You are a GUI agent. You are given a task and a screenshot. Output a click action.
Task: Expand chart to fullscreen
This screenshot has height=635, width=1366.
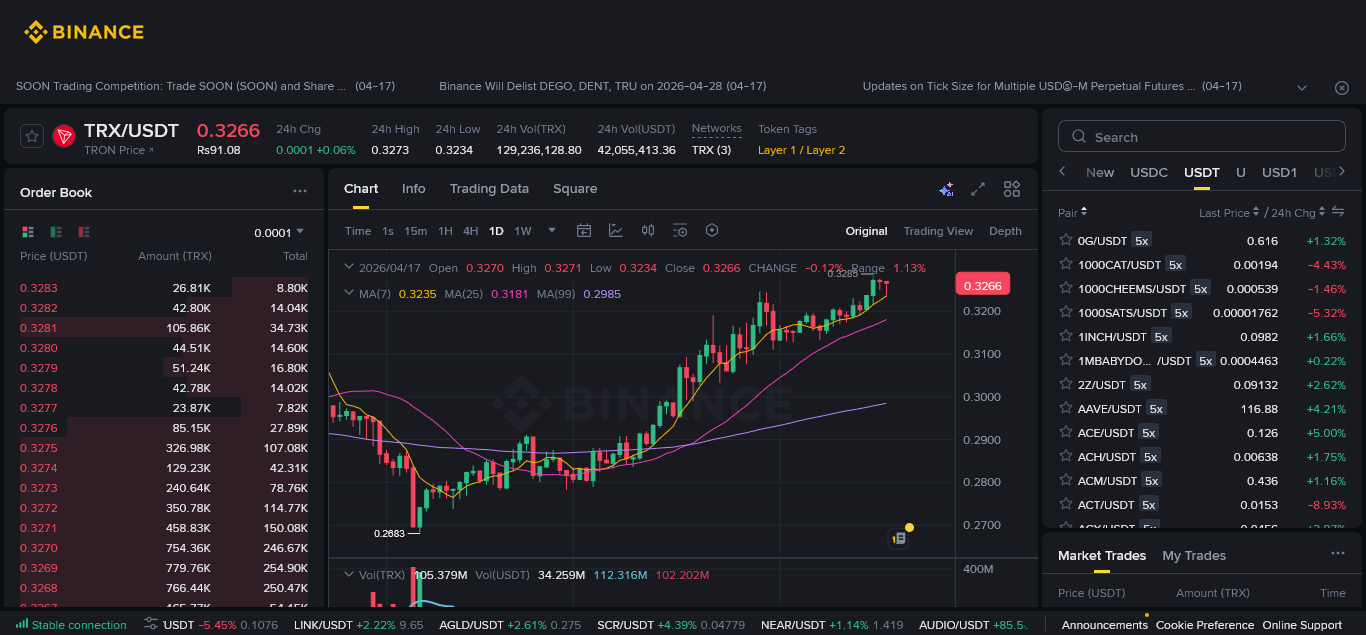coord(979,189)
